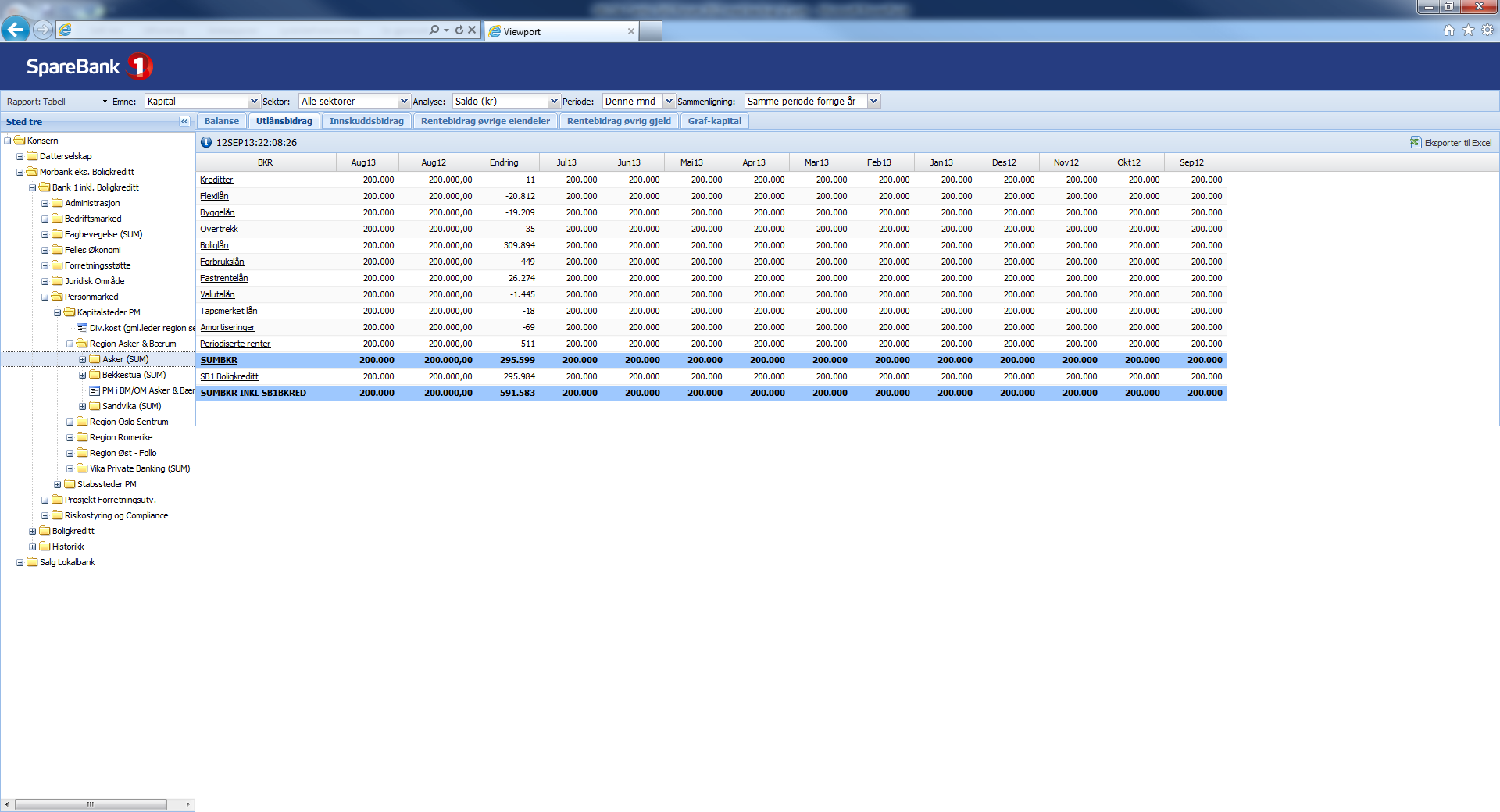Select Asker (SUM) in the tree

126,359
